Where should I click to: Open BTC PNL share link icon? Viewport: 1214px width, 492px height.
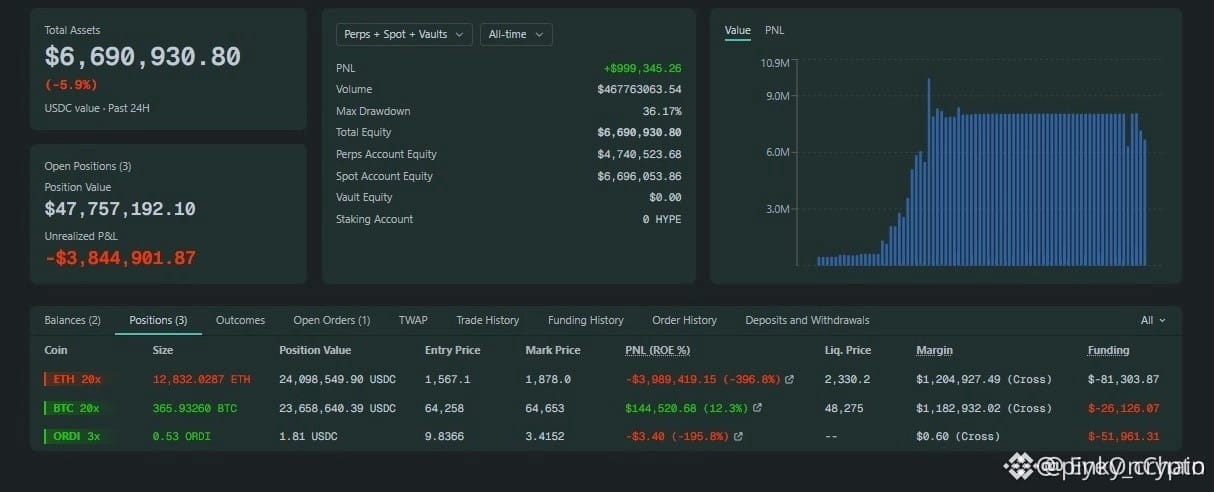coord(757,408)
